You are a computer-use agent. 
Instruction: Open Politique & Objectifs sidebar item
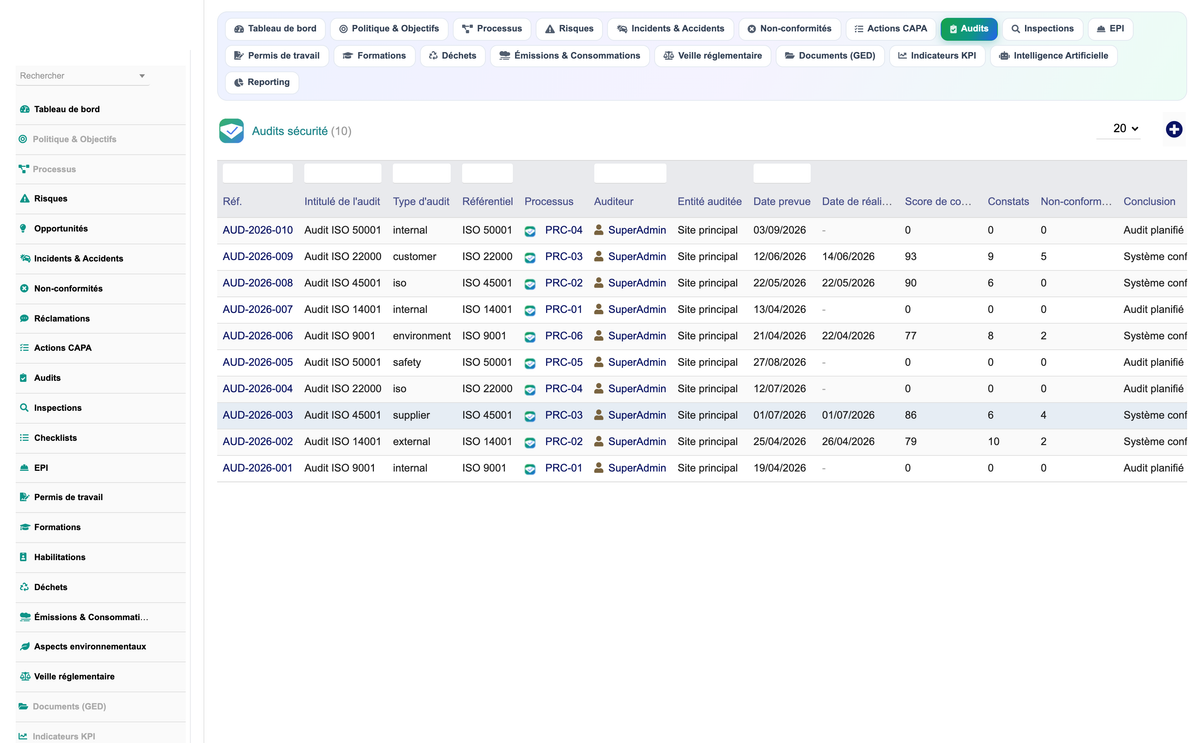101,139
